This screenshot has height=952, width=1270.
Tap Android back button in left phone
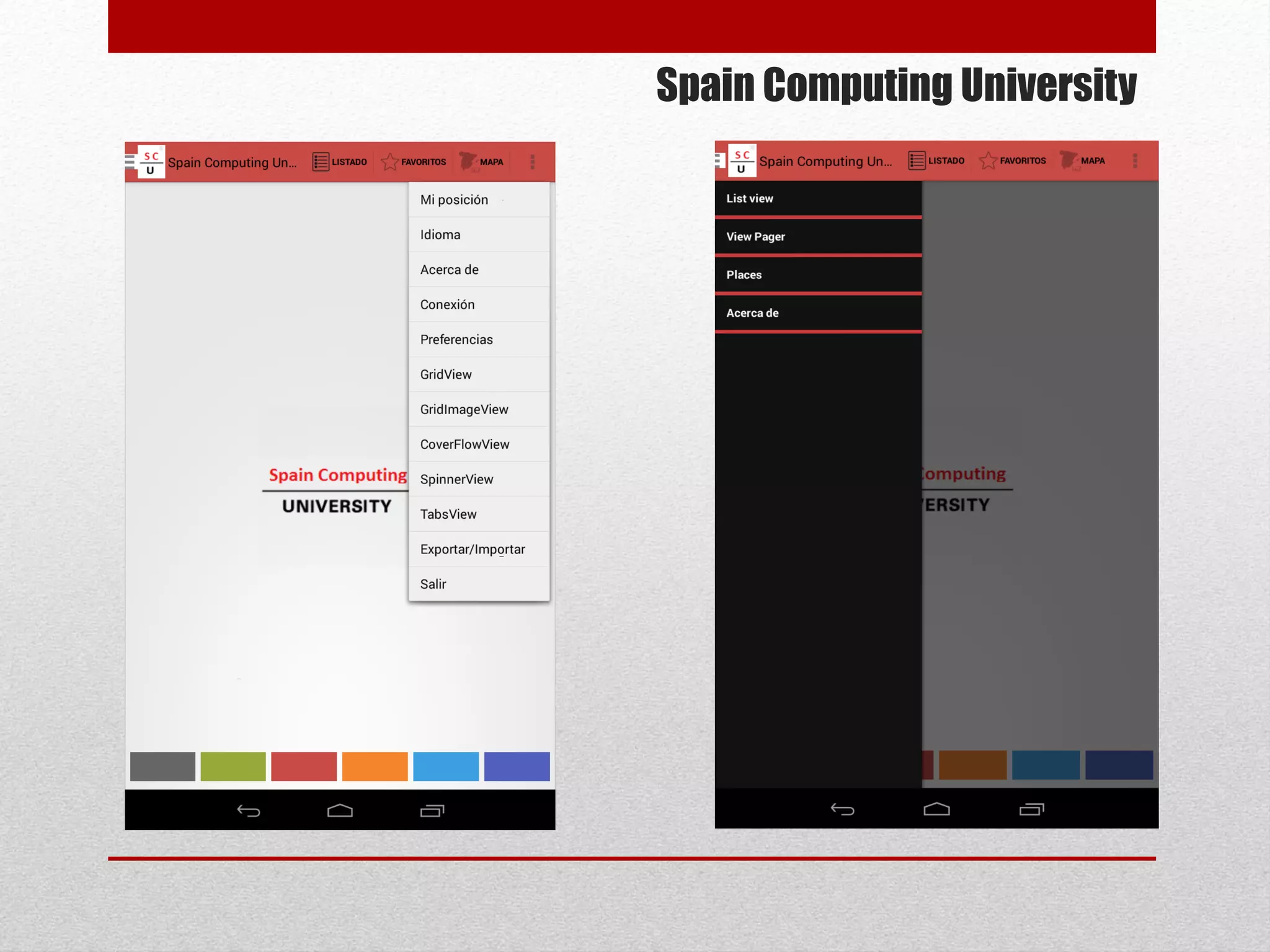tap(249, 811)
